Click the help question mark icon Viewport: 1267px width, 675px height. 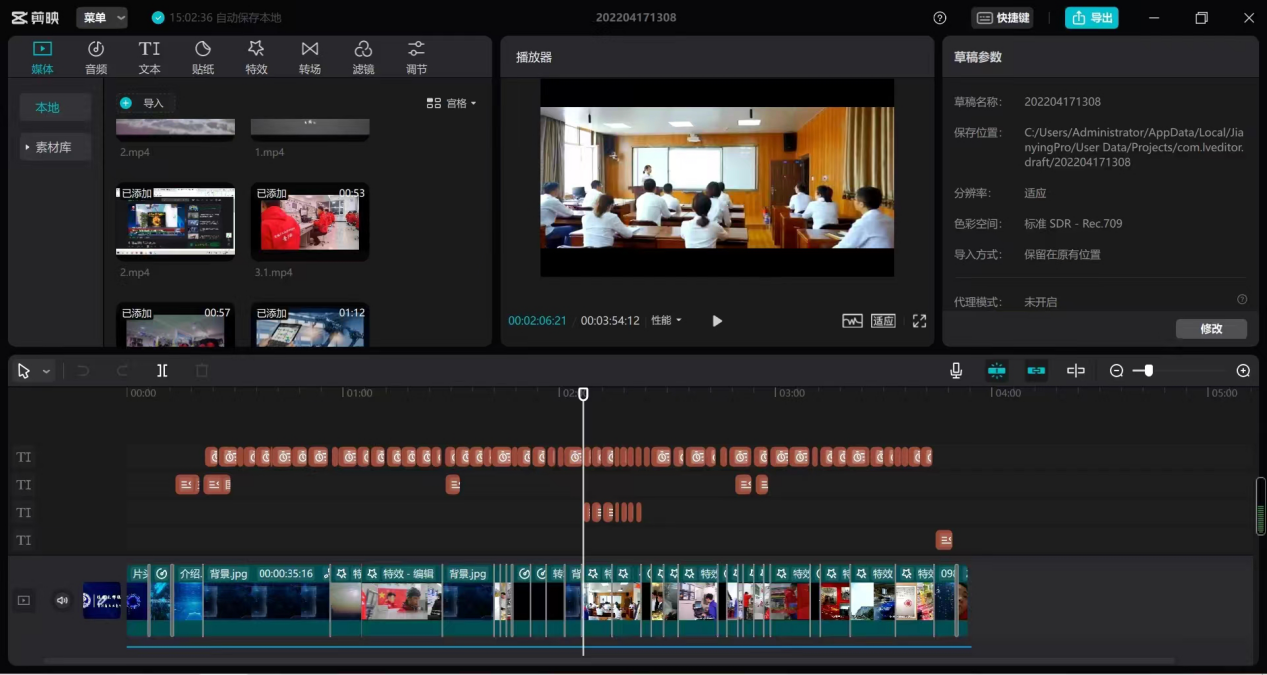(940, 18)
